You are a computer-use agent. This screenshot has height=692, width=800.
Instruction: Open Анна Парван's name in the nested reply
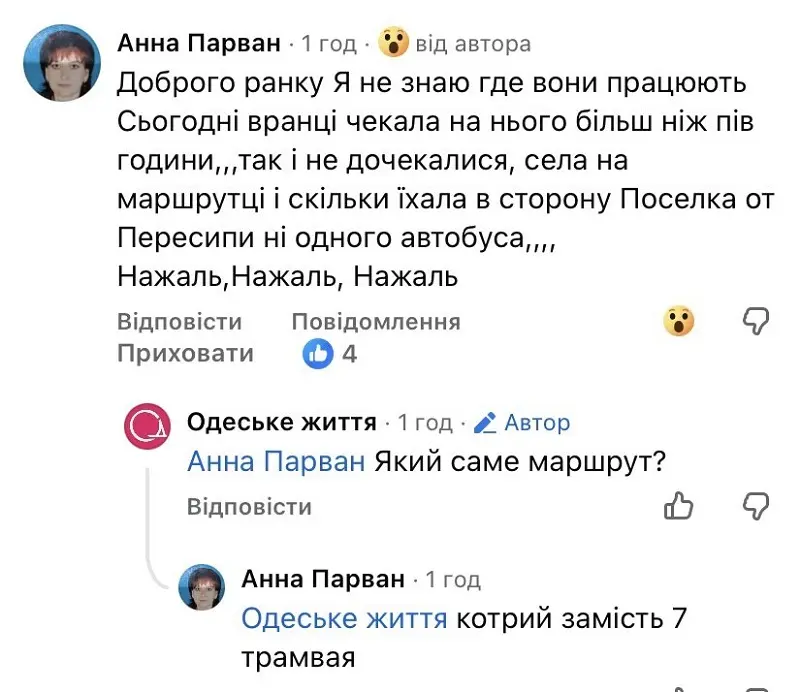click(323, 579)
